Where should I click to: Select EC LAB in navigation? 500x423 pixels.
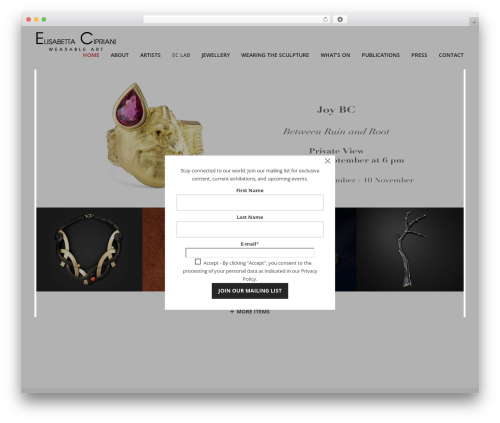[181, 55]
